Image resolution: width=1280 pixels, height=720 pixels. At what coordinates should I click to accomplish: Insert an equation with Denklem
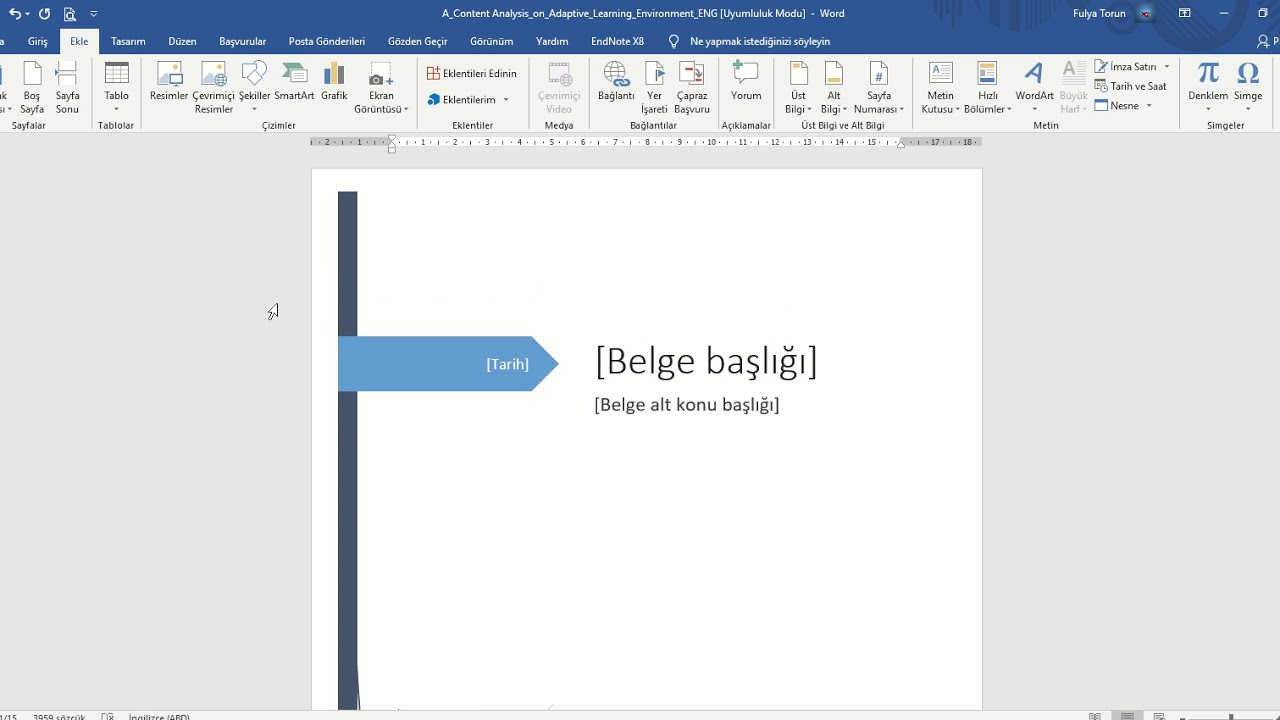point(1208,88)
